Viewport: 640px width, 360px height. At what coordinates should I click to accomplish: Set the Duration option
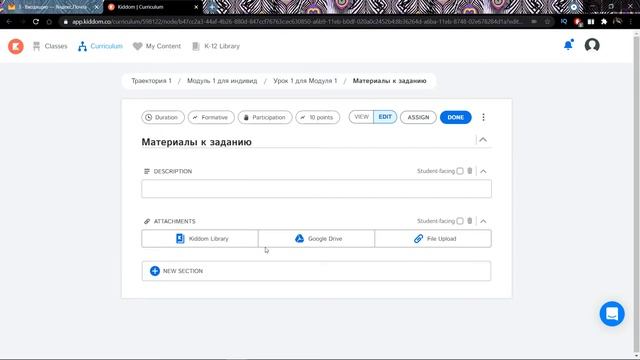[162, 117]
